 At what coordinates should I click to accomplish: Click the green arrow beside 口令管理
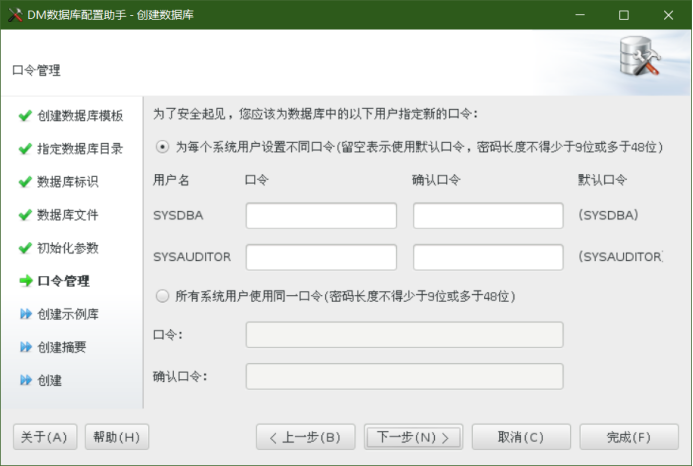click(25, 281)
